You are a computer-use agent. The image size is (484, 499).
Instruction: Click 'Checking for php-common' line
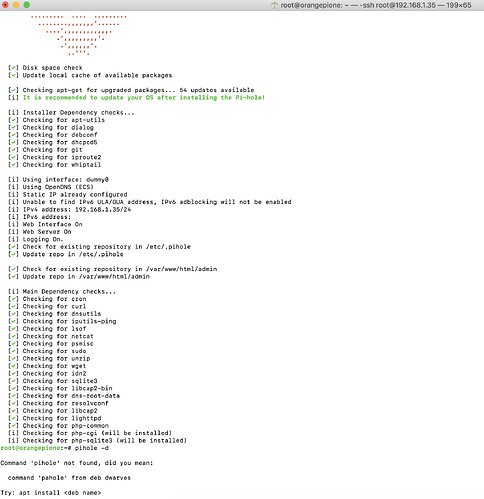tap(58, 426)
